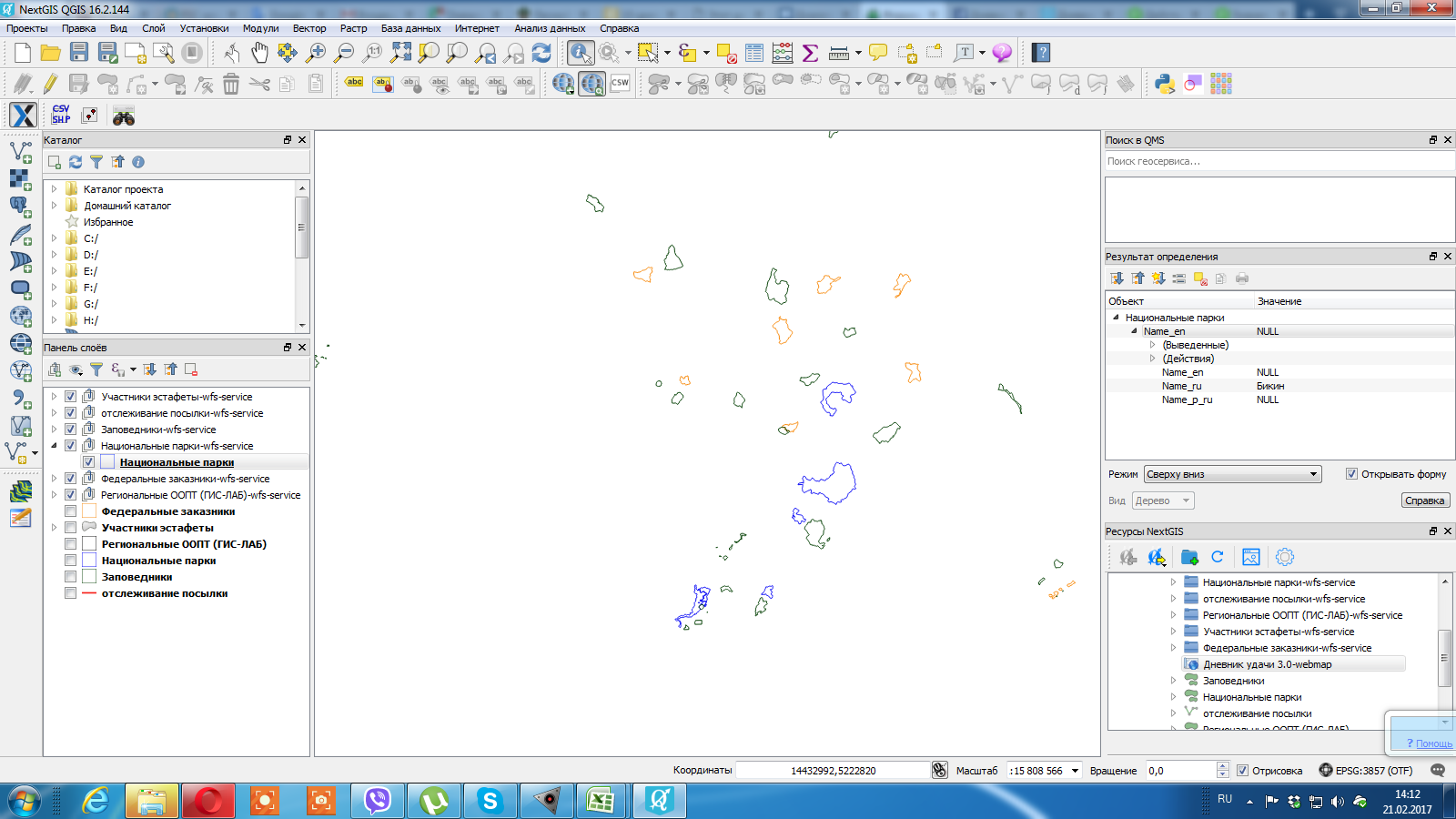Show Catalog item info with the blue icon
This screenshot has height=819, width=1456.
pos(138,162)
